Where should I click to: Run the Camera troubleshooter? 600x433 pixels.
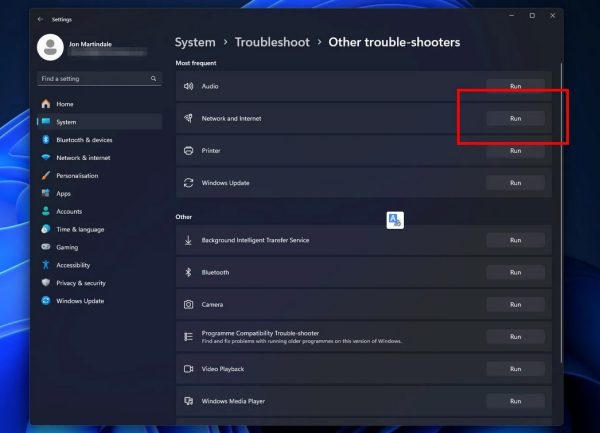click(515, 304)
